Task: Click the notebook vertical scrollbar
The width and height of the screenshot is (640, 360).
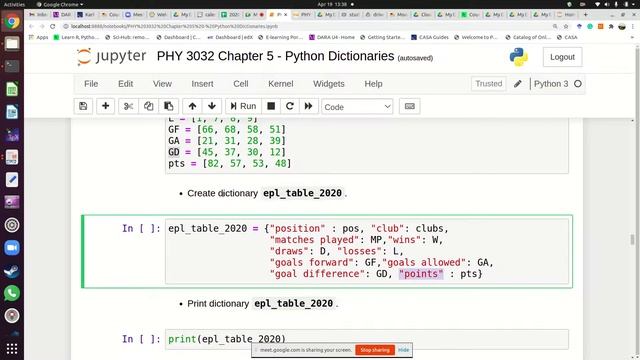Action: (632, 239)
